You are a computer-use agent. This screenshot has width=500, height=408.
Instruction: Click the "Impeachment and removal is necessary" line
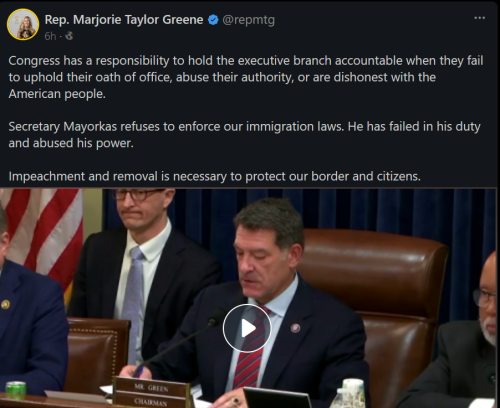pyautogui.click(x=214, y=176)
